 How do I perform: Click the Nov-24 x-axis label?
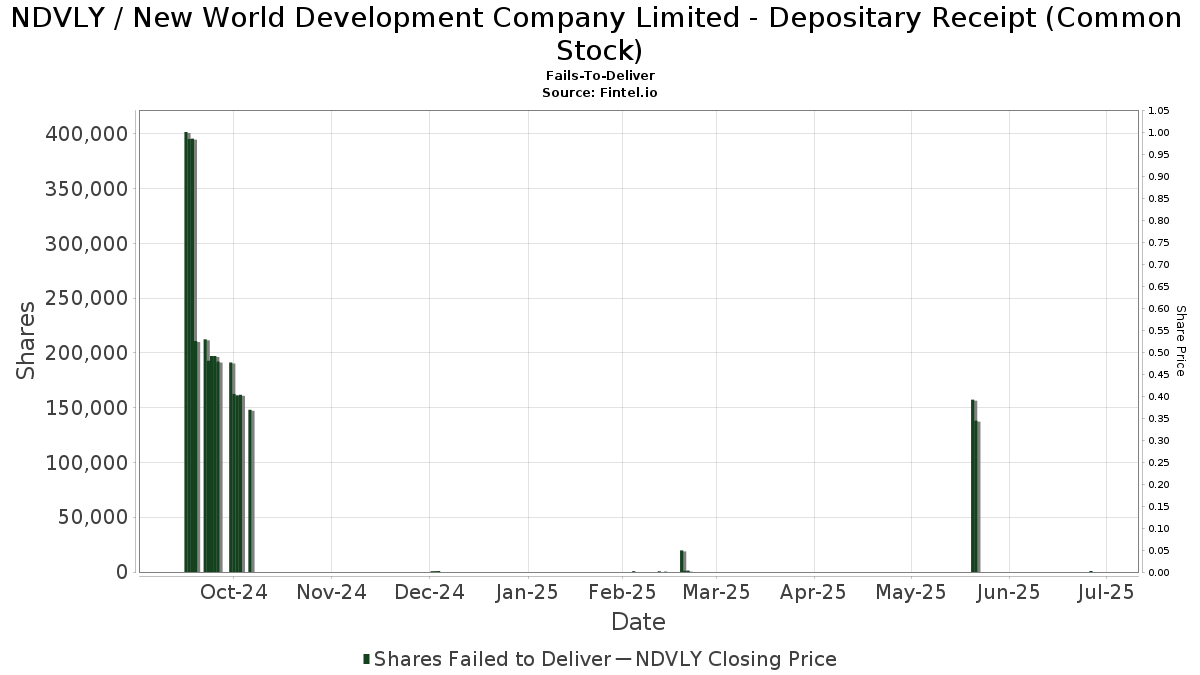coord(332,592)
